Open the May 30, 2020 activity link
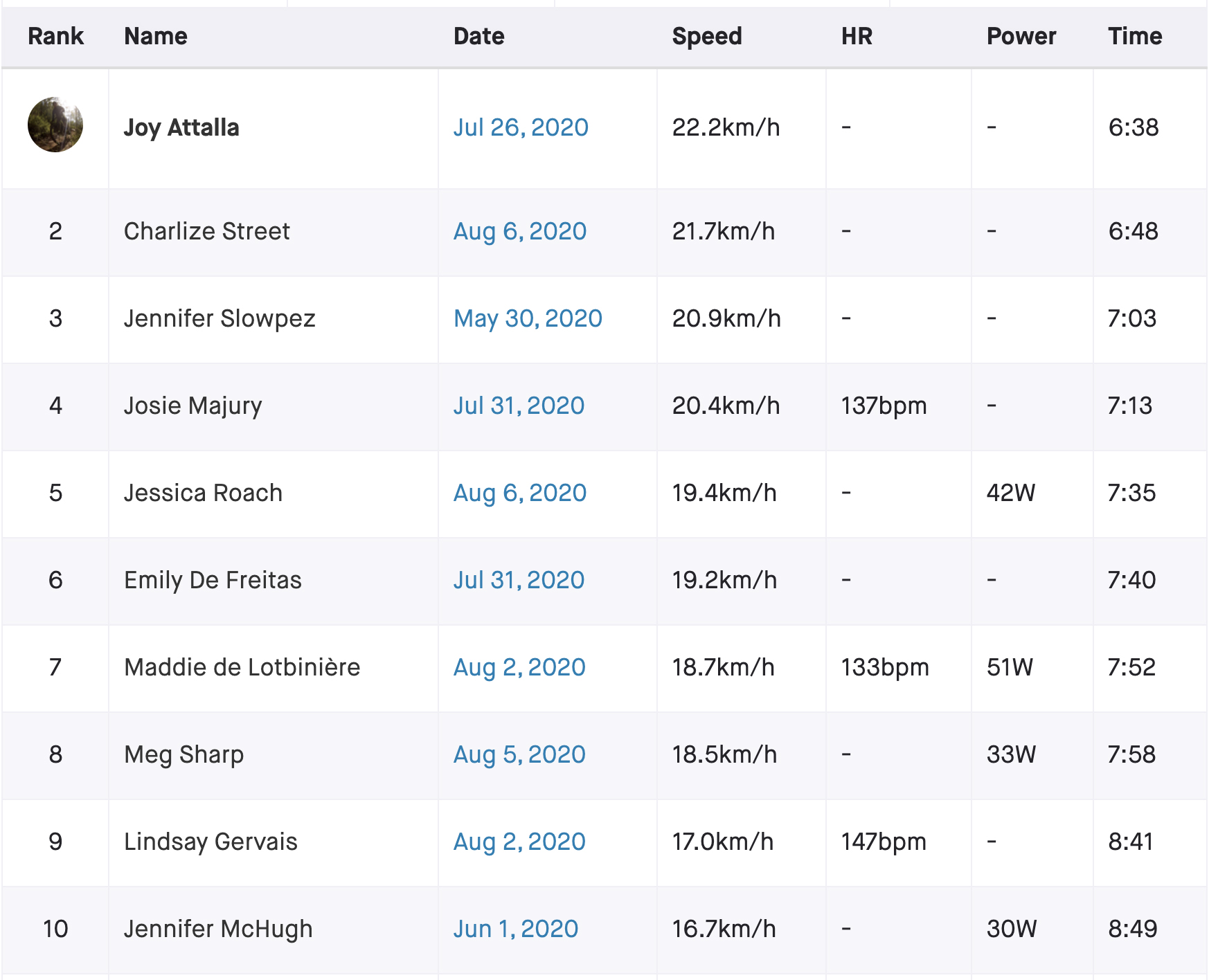Viewport: 1209px width, 980px height. click(x=528, y=318)
